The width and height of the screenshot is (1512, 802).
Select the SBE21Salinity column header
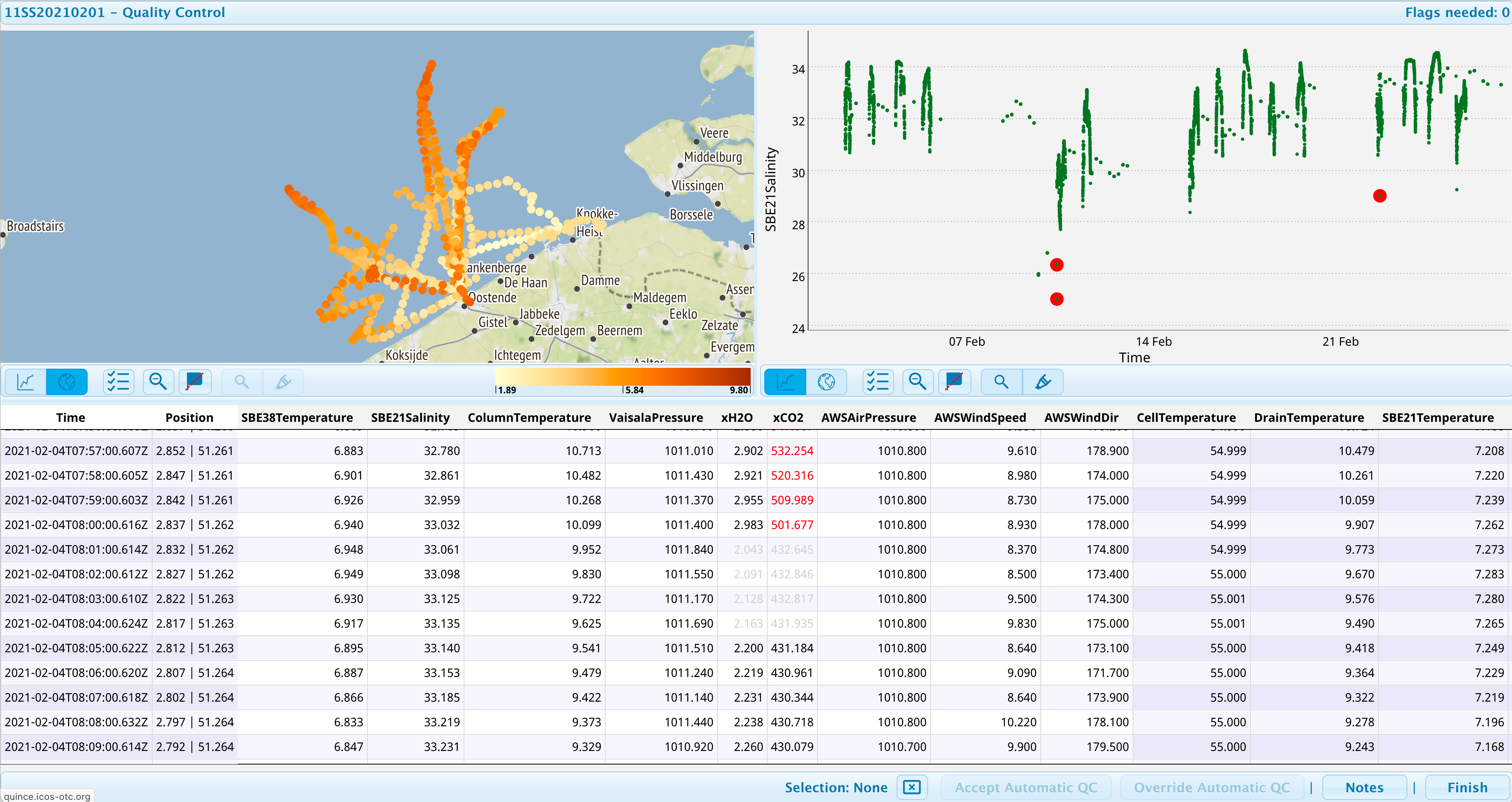410,417
